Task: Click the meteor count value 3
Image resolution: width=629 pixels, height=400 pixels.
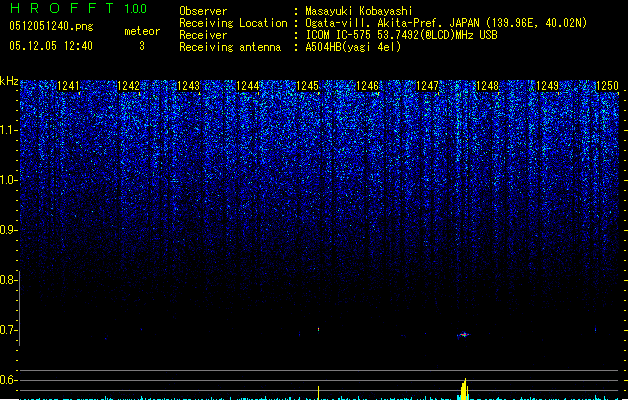Action: [x=142, y=46]
